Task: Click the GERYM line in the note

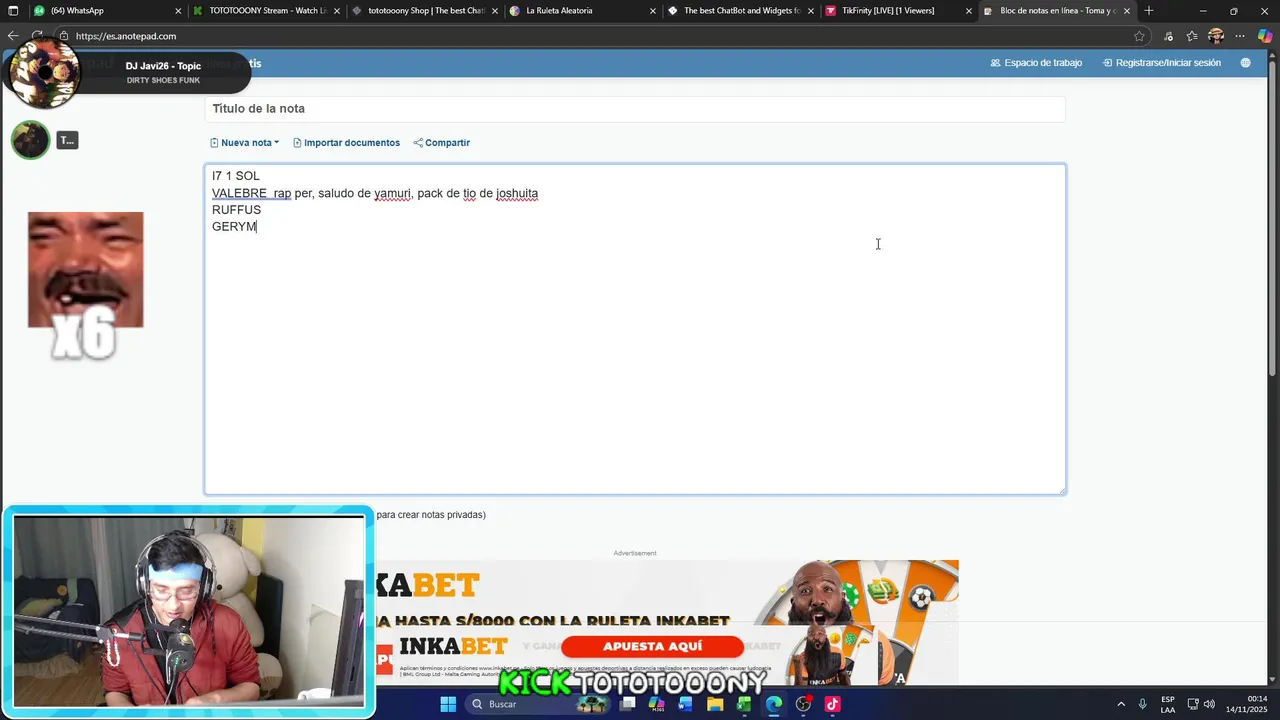Action: tap(234, 227)
